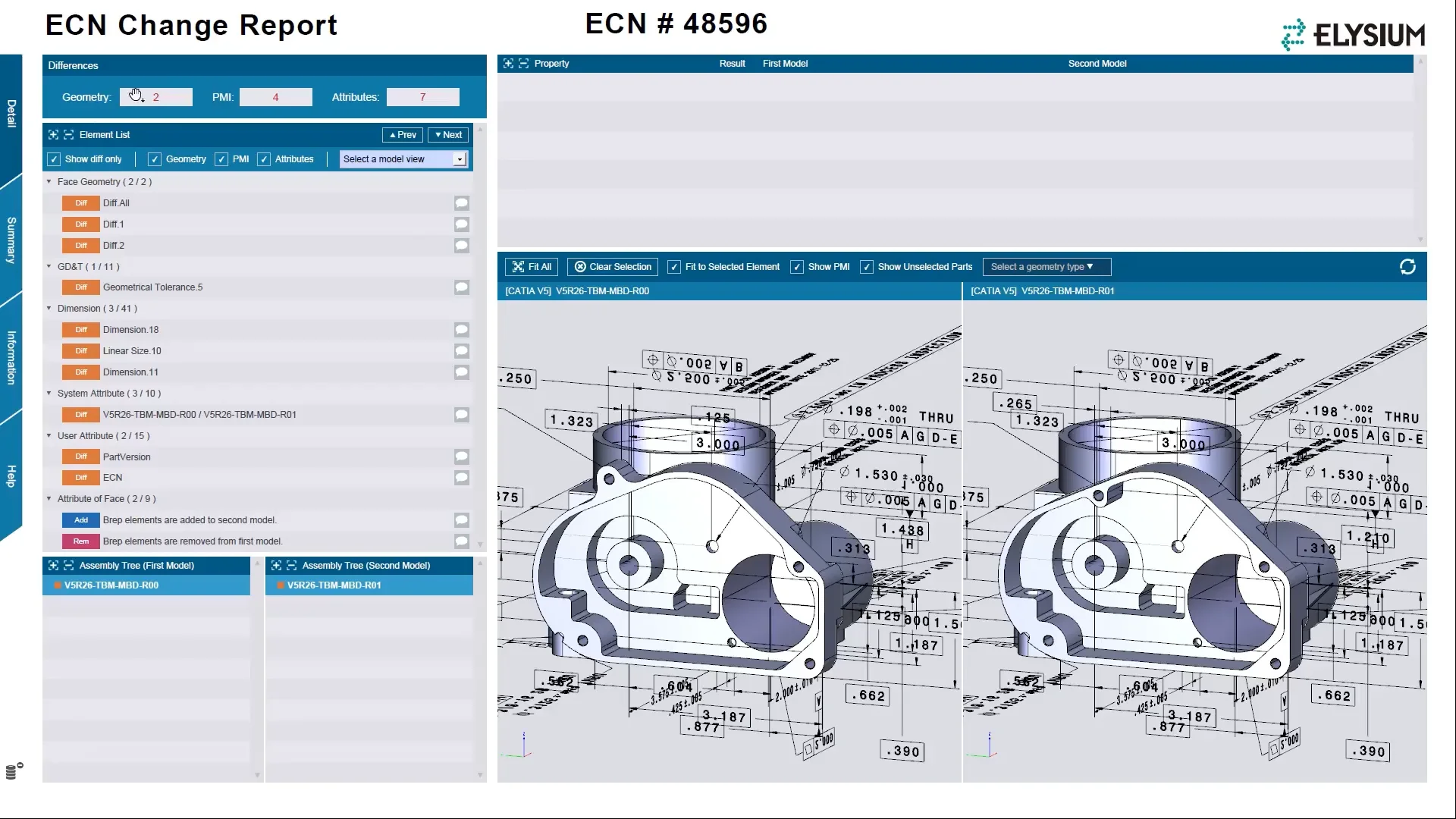
Task: Click the Next button in Element List
Action: 447,134
